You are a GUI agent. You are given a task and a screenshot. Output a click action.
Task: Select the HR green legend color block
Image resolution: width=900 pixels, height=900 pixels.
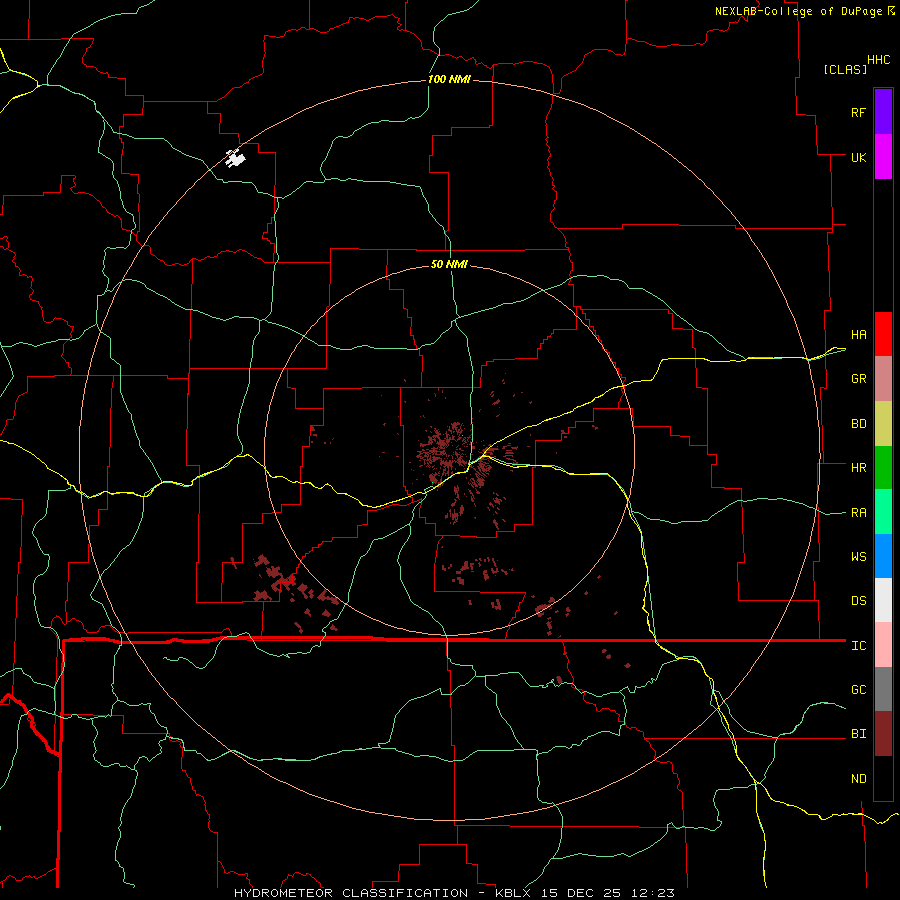(883, 468)
